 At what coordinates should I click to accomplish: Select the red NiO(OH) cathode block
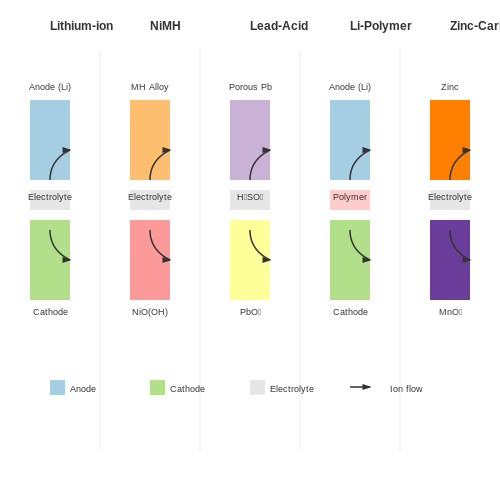pos(150,260)
